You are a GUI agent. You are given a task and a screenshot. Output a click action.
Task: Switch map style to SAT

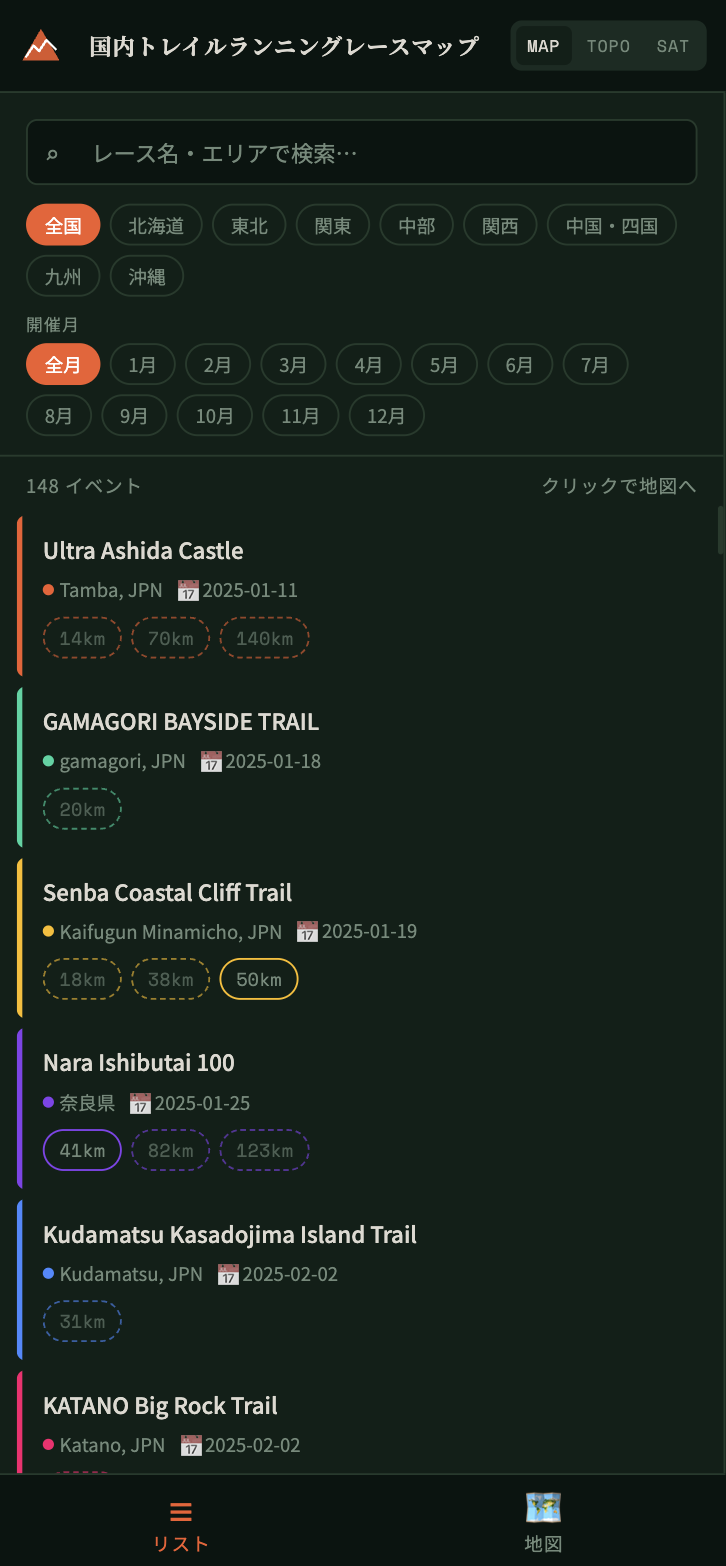tap(672, 46)
